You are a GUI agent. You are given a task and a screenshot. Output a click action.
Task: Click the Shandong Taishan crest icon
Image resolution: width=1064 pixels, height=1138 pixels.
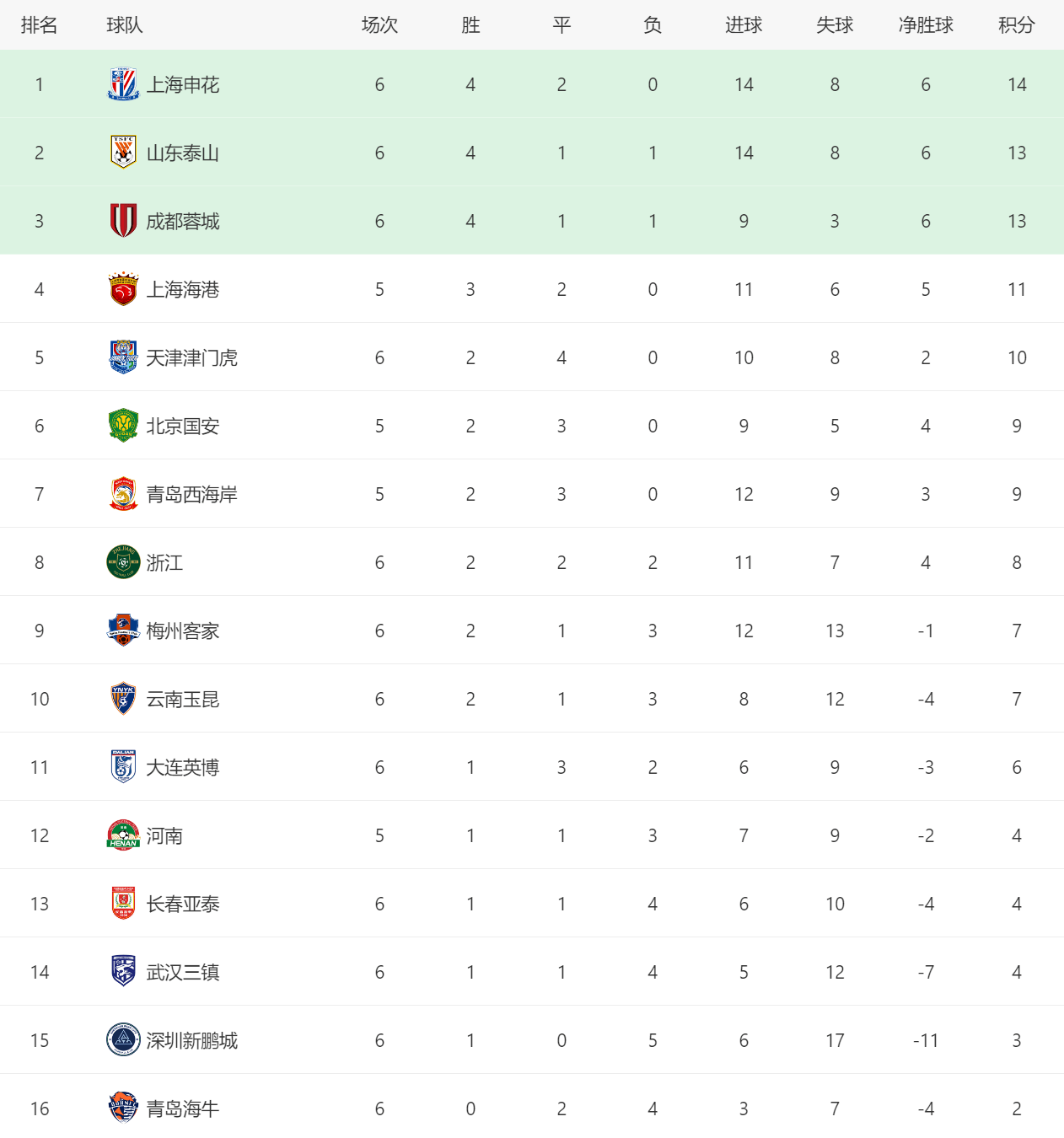point(123,153)
